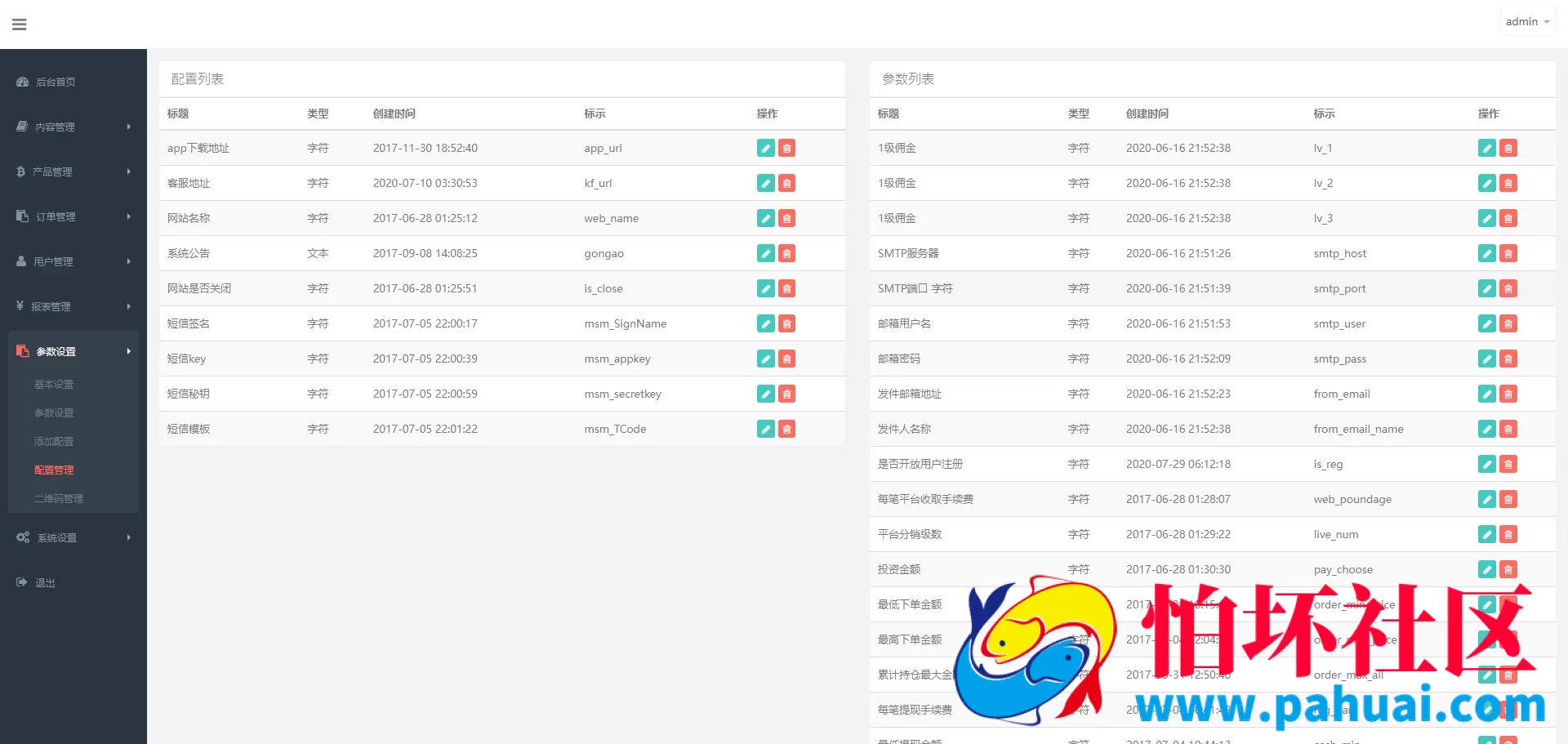Edit the SMTP服务器 parameter
The height and width of the screenshot is (744, 1568).
point(1486,253)
